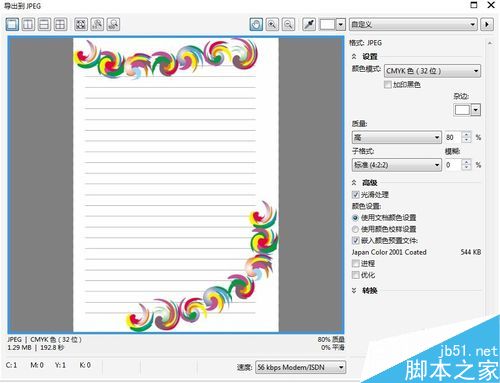This screenshot has height=383, width=500.
Task: Click the quality percentage field showing 80
Action: (453, 137)
